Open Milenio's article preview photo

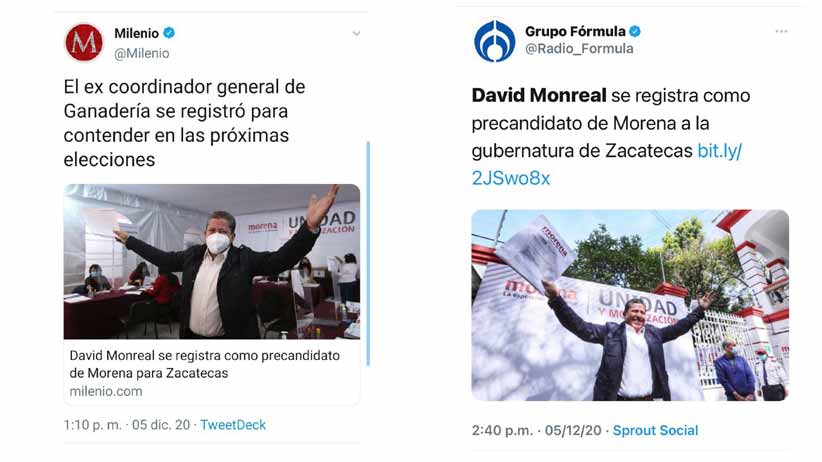point(212,261)
